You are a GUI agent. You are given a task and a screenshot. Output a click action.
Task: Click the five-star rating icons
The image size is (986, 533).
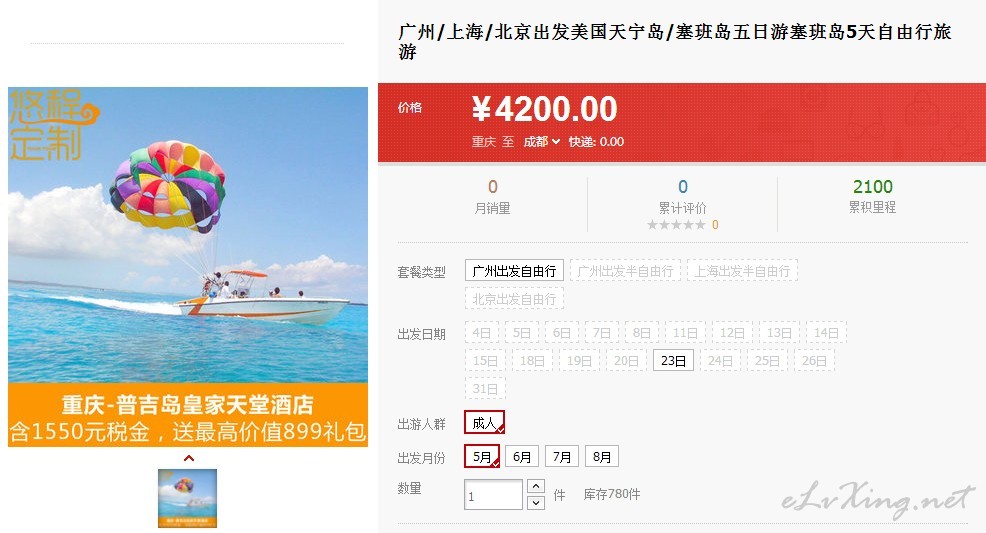676,225
